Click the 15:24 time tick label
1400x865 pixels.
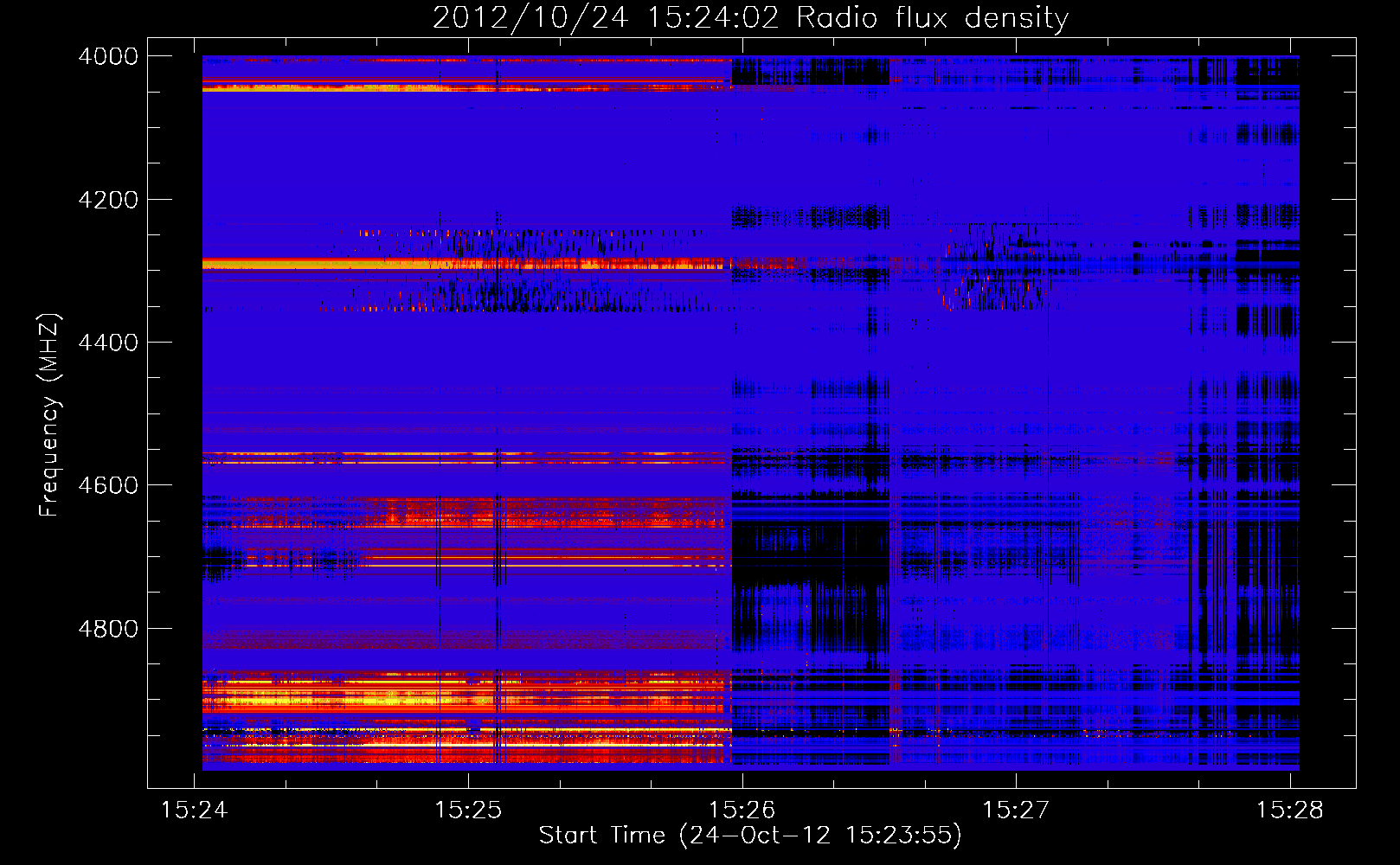(195, 811)
